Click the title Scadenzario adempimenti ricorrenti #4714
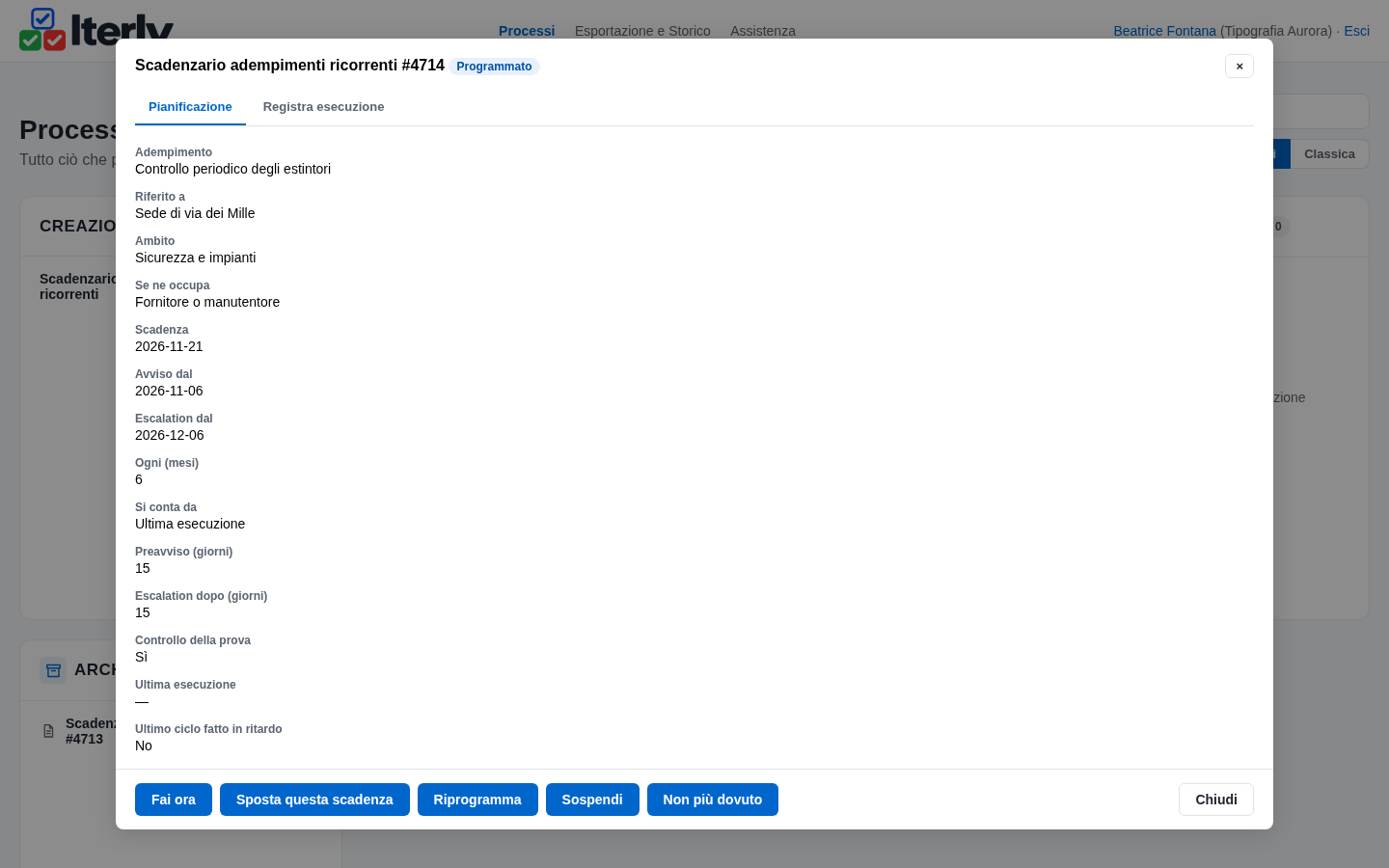 289,66
